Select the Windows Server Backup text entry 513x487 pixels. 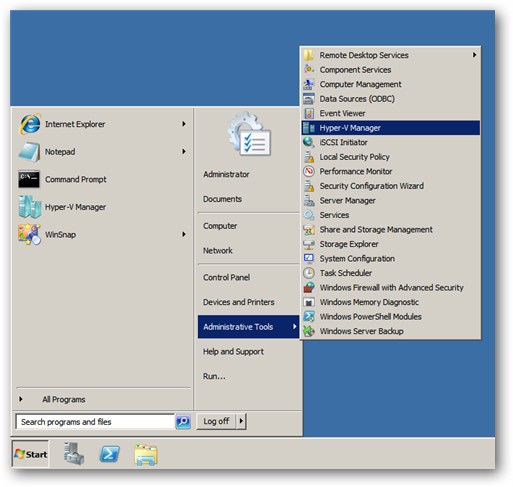tap(361, 331)
